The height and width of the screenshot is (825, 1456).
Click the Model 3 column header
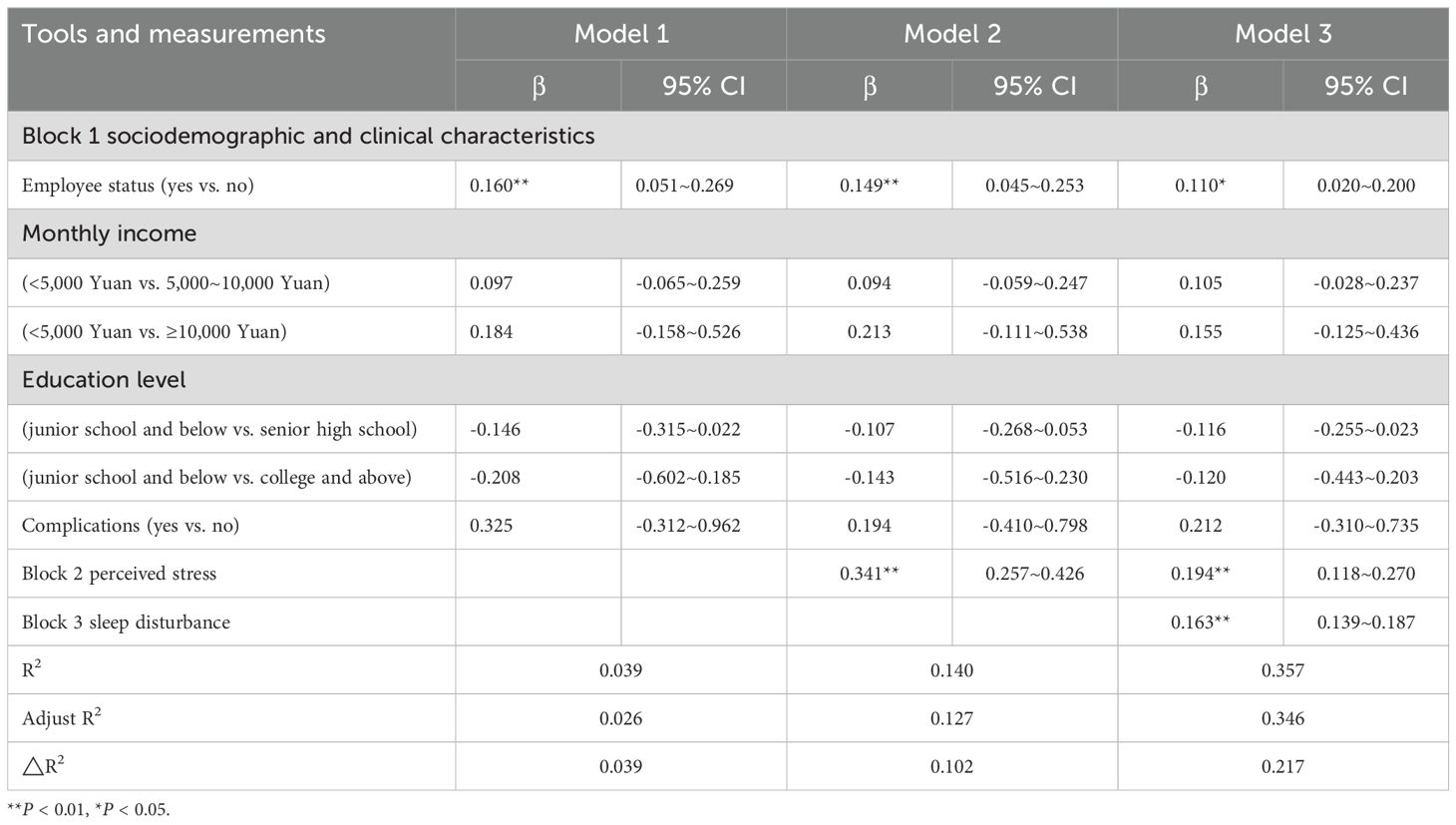[x=1283, y=34]
